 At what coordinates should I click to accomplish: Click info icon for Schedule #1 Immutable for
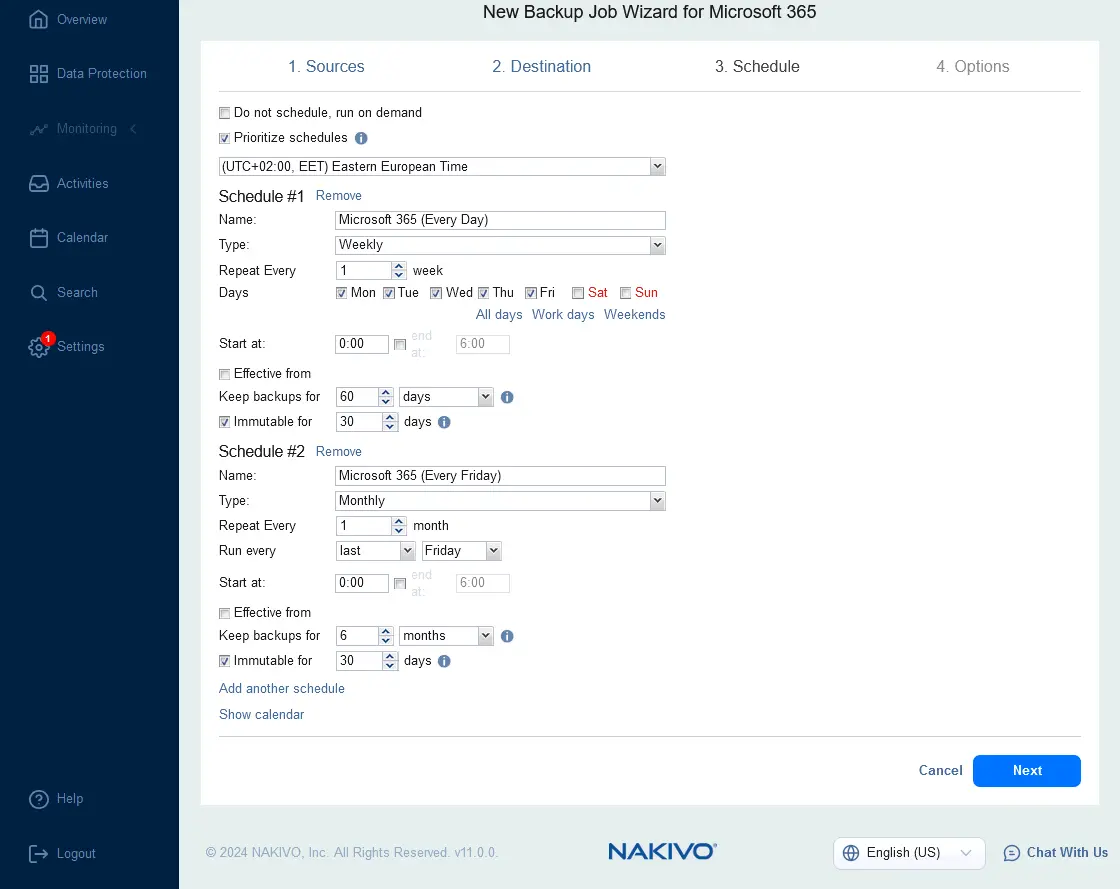pos(444,422)
